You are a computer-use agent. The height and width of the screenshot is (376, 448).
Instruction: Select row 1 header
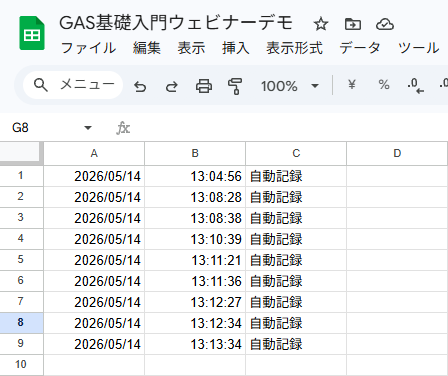[21, 176]
